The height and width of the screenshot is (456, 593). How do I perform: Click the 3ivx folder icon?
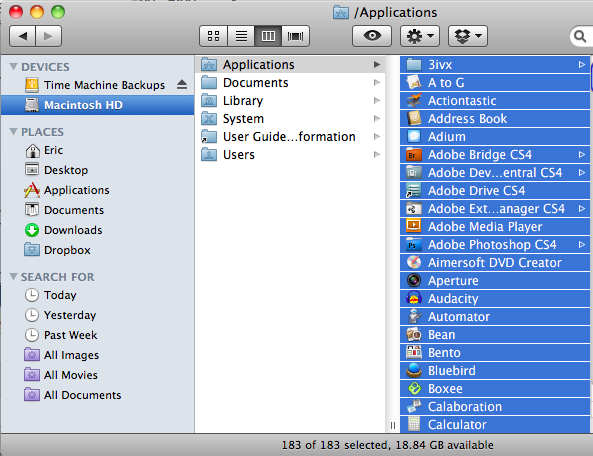(x=414, y=65)
